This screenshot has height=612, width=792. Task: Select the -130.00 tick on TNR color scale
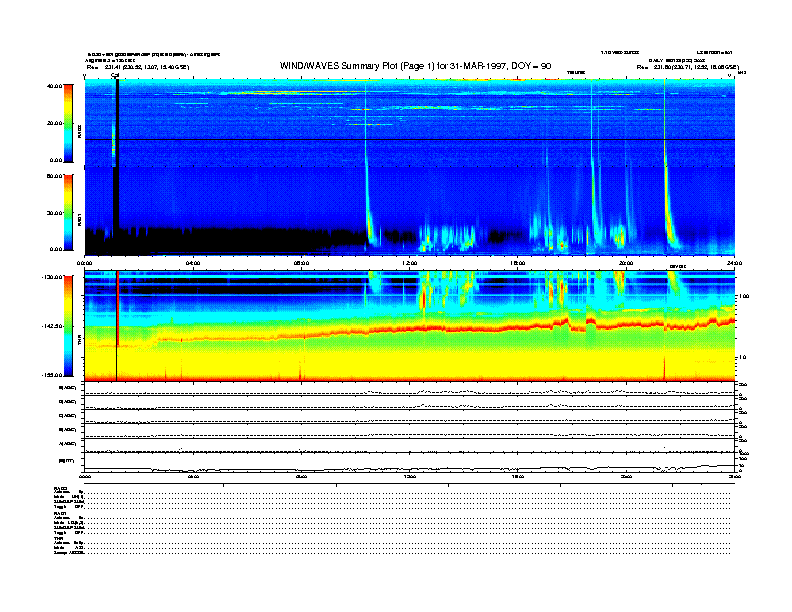tap(52, 277)
